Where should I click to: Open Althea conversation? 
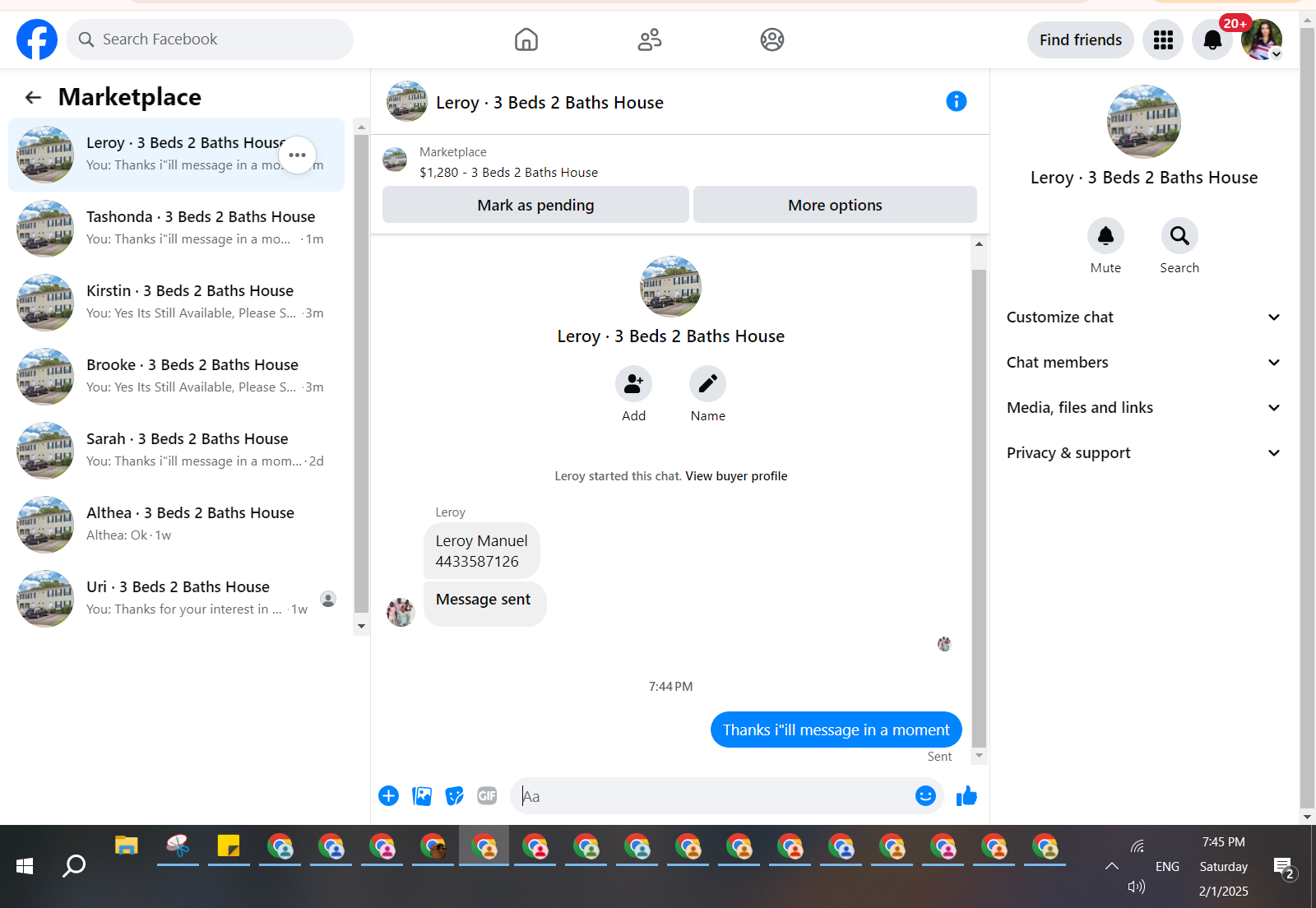tap(176, 525)
